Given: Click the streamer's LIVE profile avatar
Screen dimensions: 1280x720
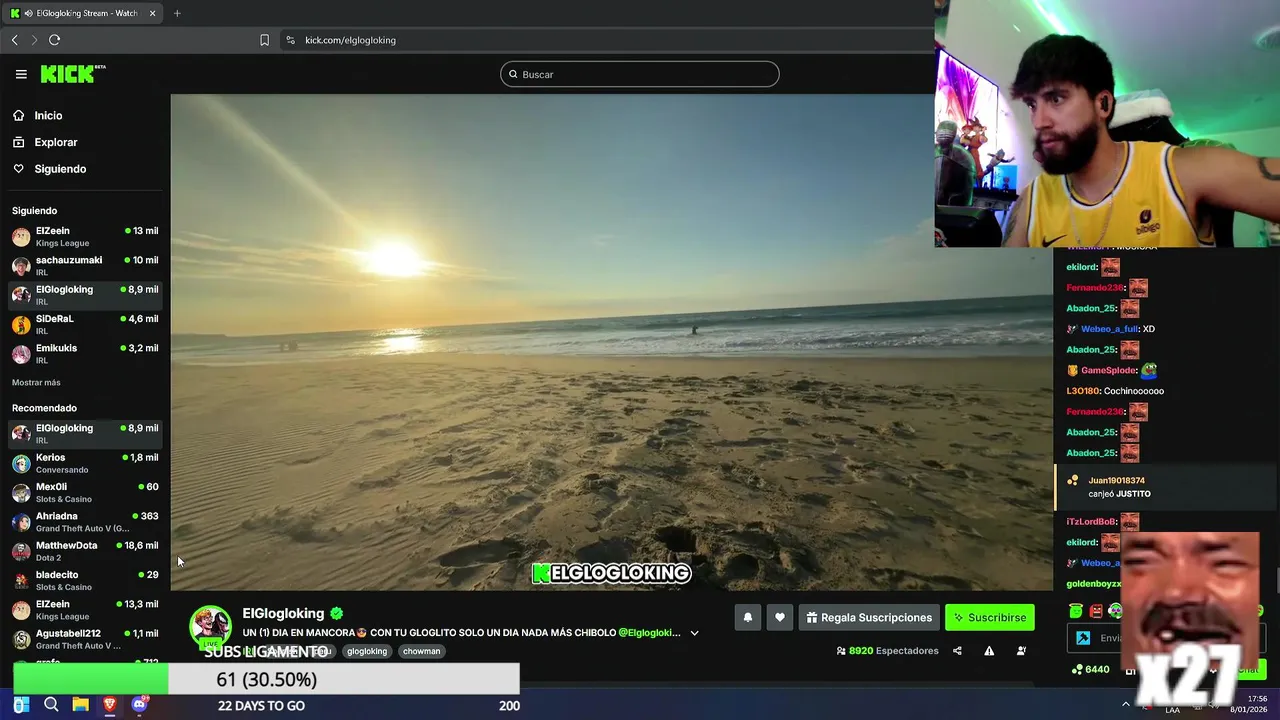Looking at the screenshot, I should (211, 627).
